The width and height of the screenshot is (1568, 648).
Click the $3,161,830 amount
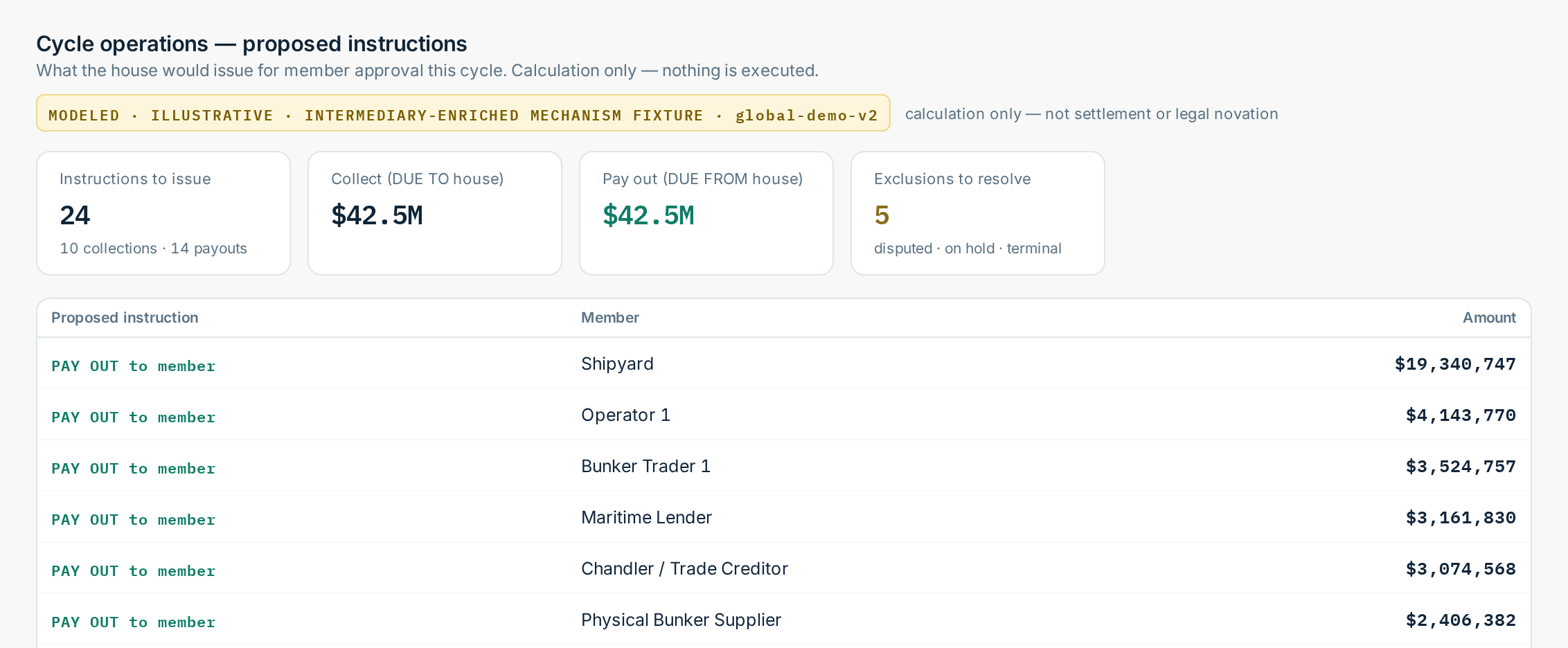point(1461,518)
